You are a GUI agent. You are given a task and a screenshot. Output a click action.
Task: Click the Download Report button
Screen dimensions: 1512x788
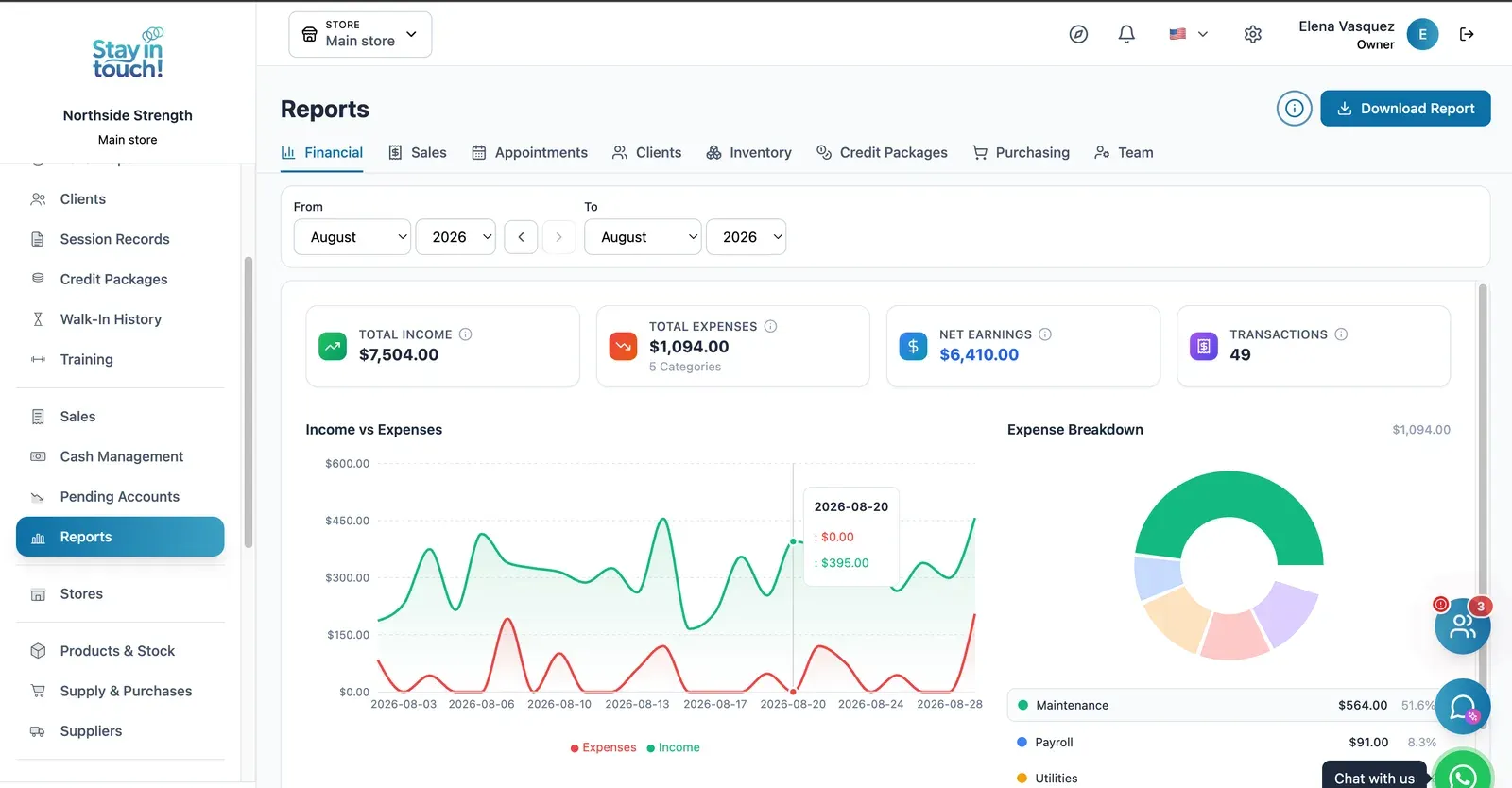1405,109
